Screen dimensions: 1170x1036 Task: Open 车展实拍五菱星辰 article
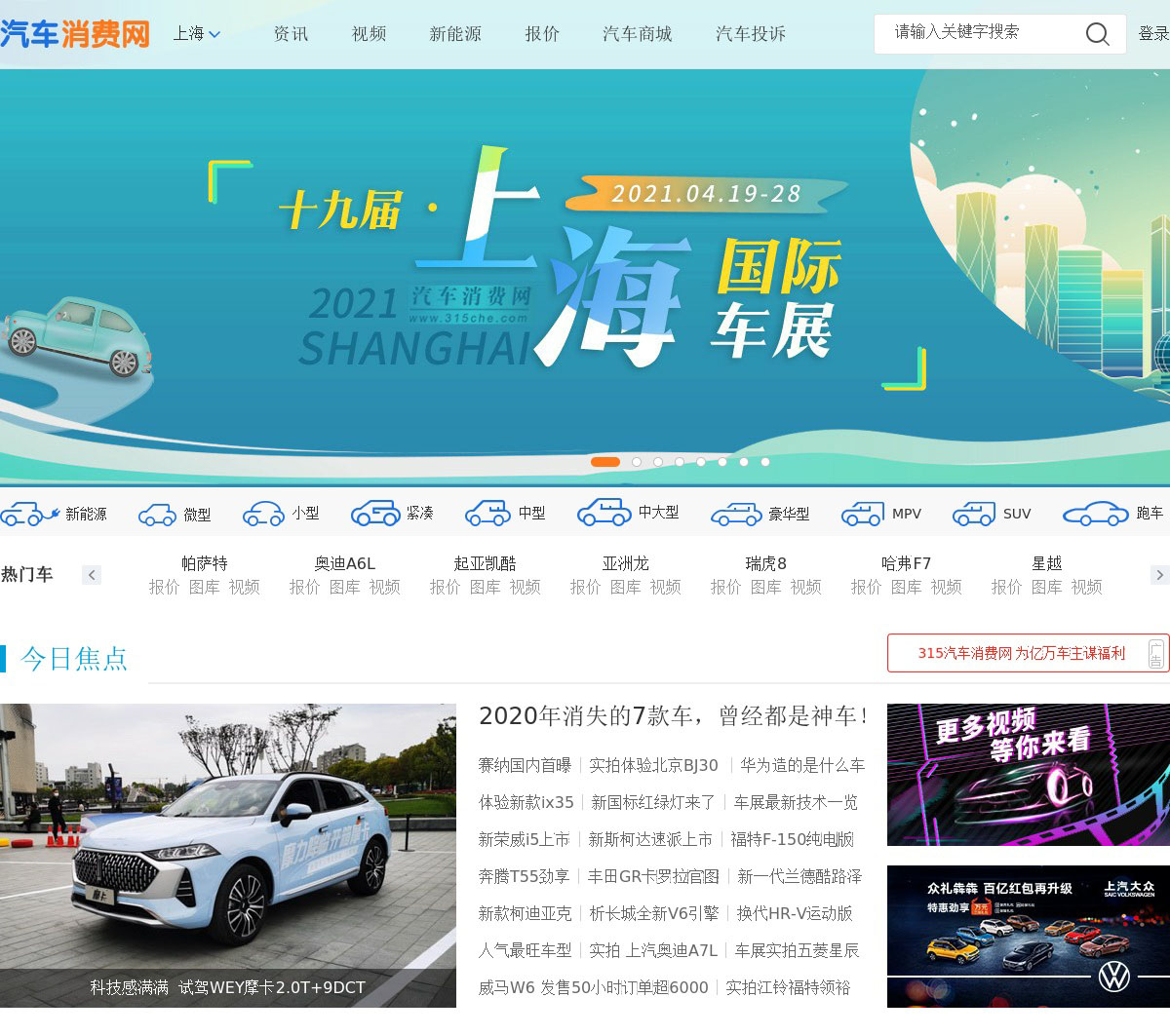pos(797,950)
